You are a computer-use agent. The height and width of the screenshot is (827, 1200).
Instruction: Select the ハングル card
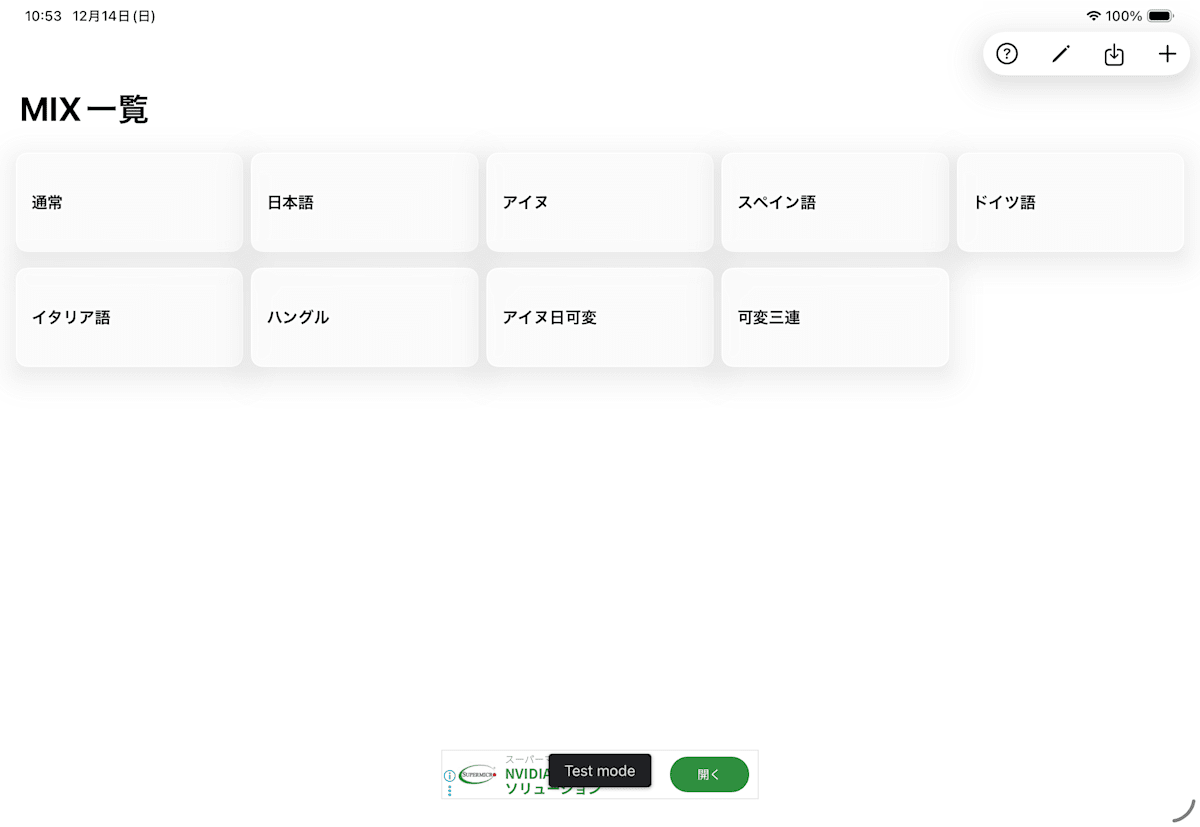pyautogui.click(x=364, y=317)
